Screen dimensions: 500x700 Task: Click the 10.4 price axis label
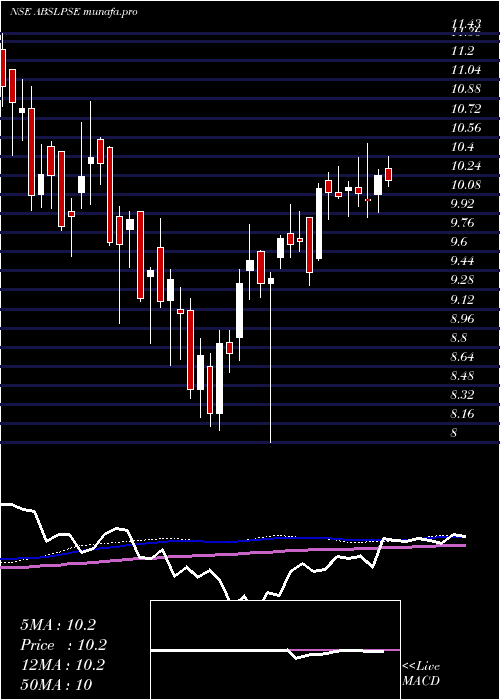pyautogui.click(x=462, y=147)
